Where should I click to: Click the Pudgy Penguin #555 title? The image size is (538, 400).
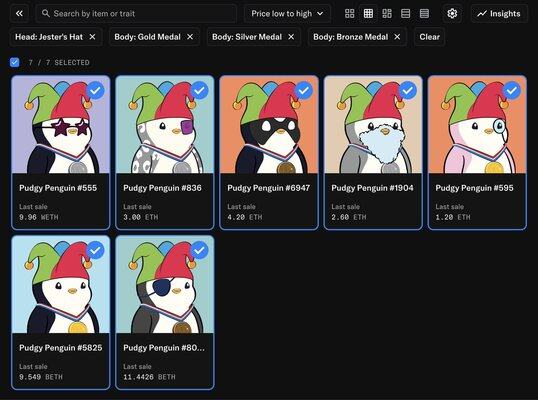[x=58, y=188]
